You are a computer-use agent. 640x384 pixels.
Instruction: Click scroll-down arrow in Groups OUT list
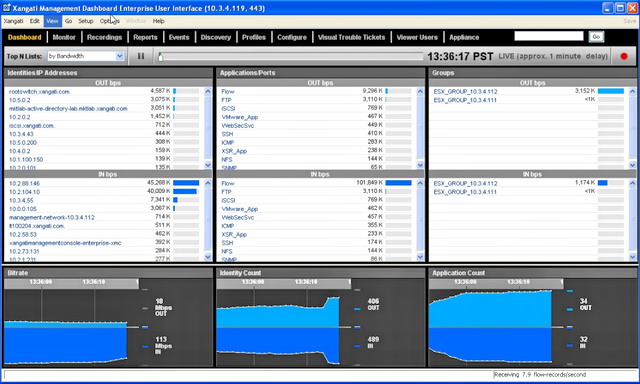point(633,165)
